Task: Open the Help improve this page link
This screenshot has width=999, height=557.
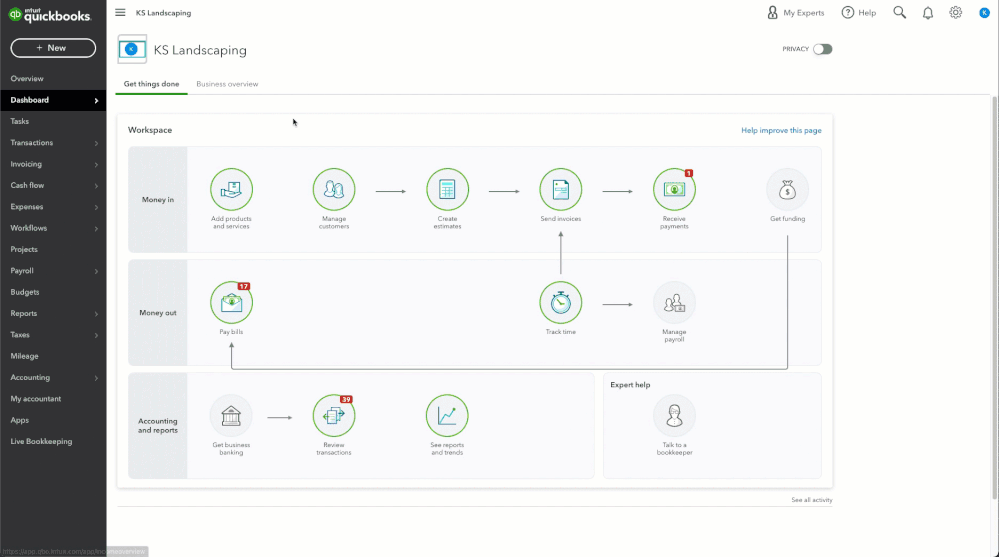Action: 781,131
